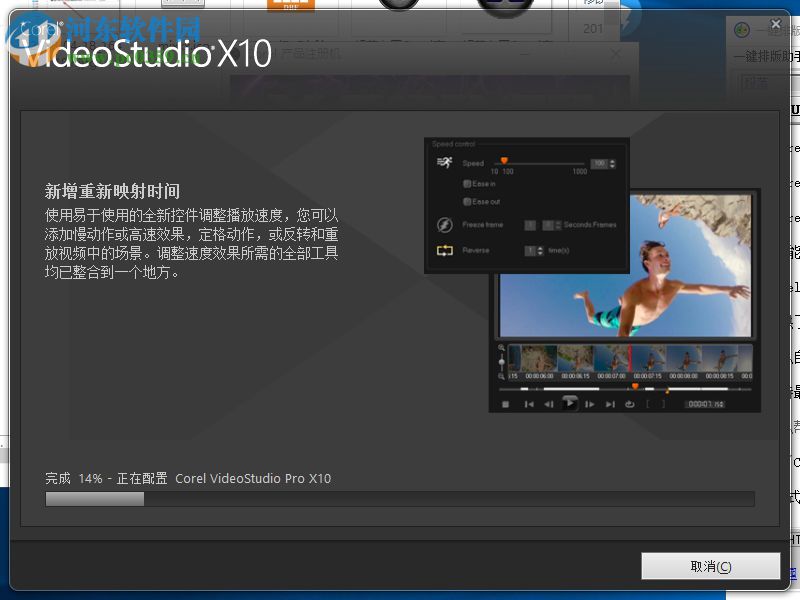This screenshot has width=800, height=600.
Task: Tick the Ease in checkbox in the illustration
Action: pos(466,184)
